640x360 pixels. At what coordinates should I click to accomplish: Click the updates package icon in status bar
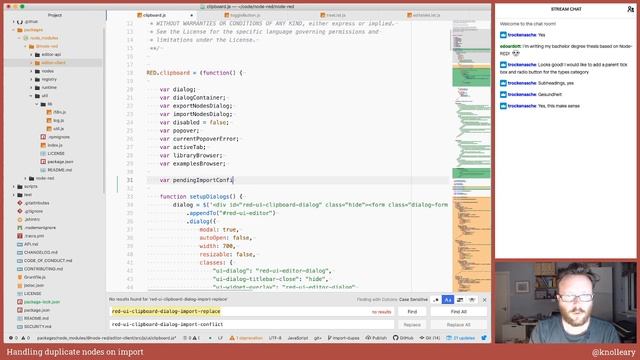coord(449,338)
